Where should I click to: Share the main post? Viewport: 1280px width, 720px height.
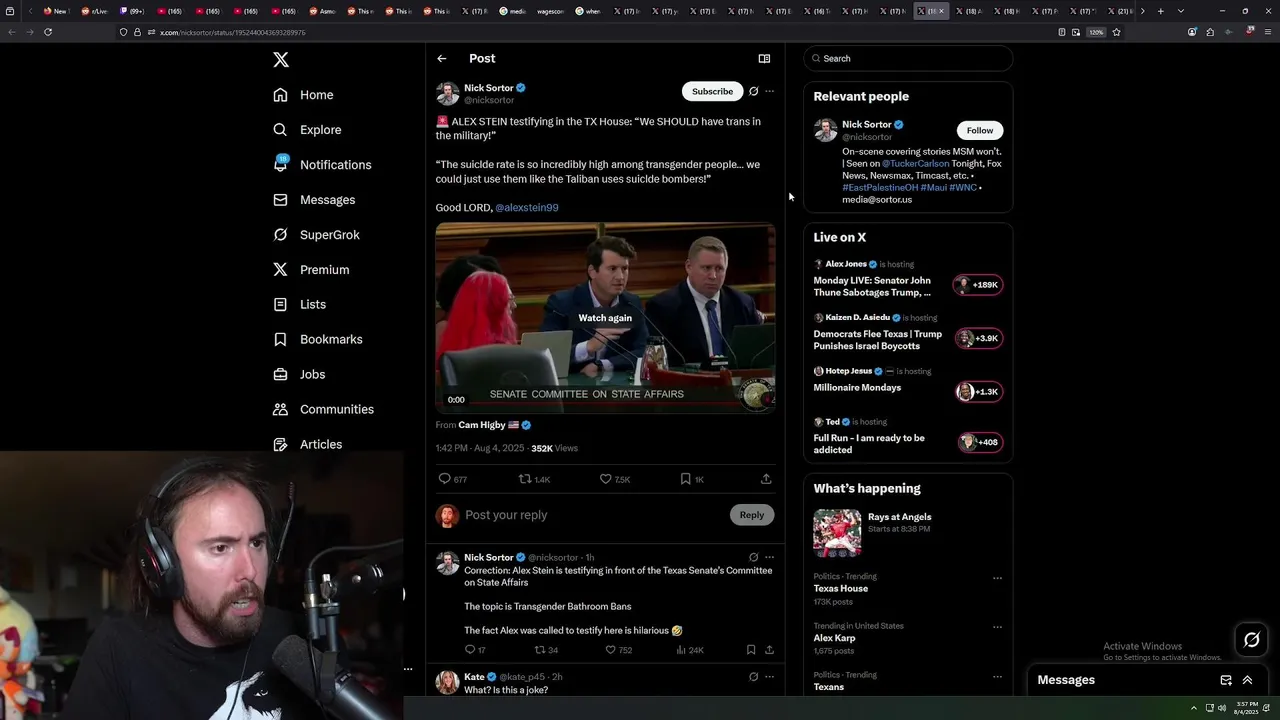tap(766, 479)
